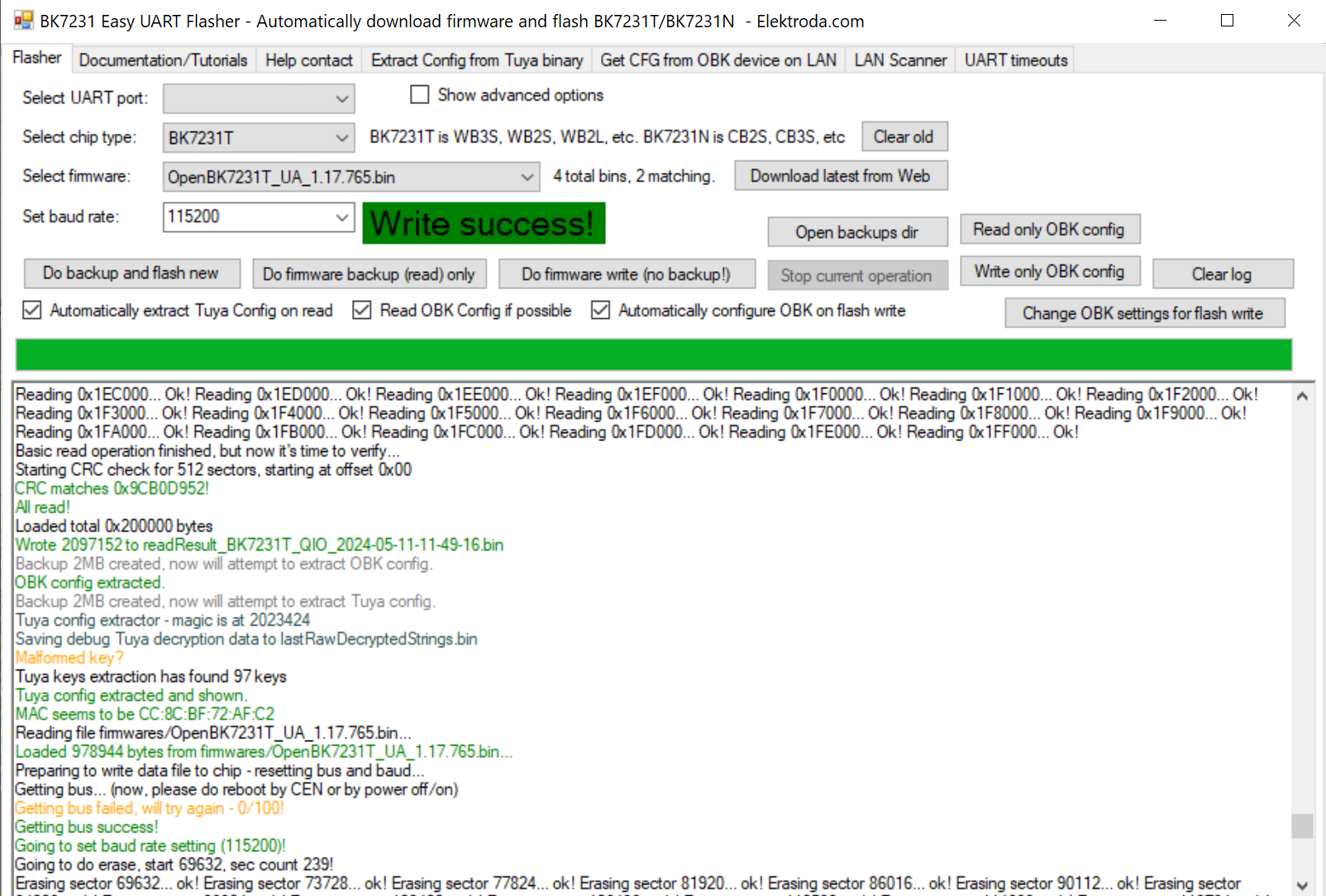Enable Show advanced options checkbox

pyautogui.click(x=420, y=95)
